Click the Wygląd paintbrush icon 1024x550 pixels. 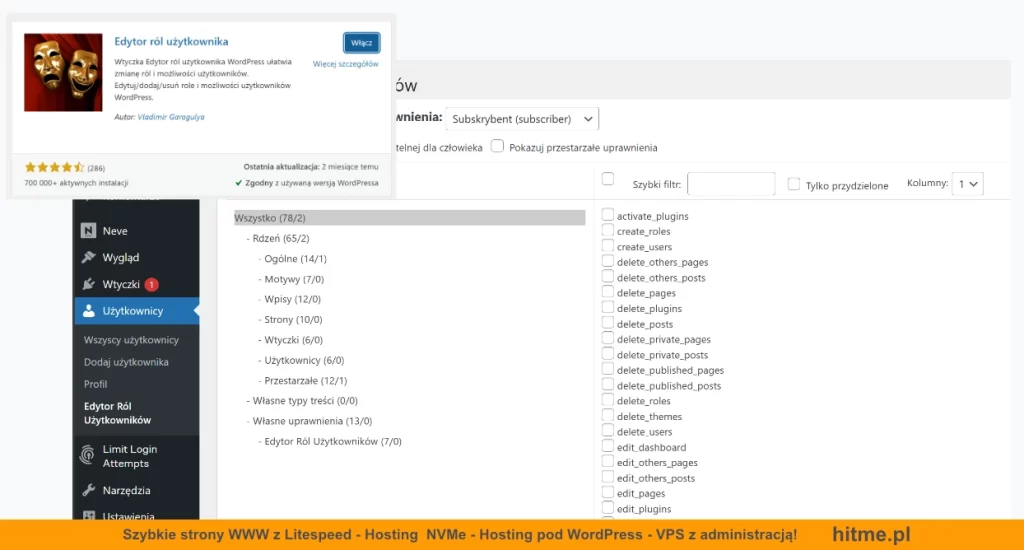coord(89,257)
